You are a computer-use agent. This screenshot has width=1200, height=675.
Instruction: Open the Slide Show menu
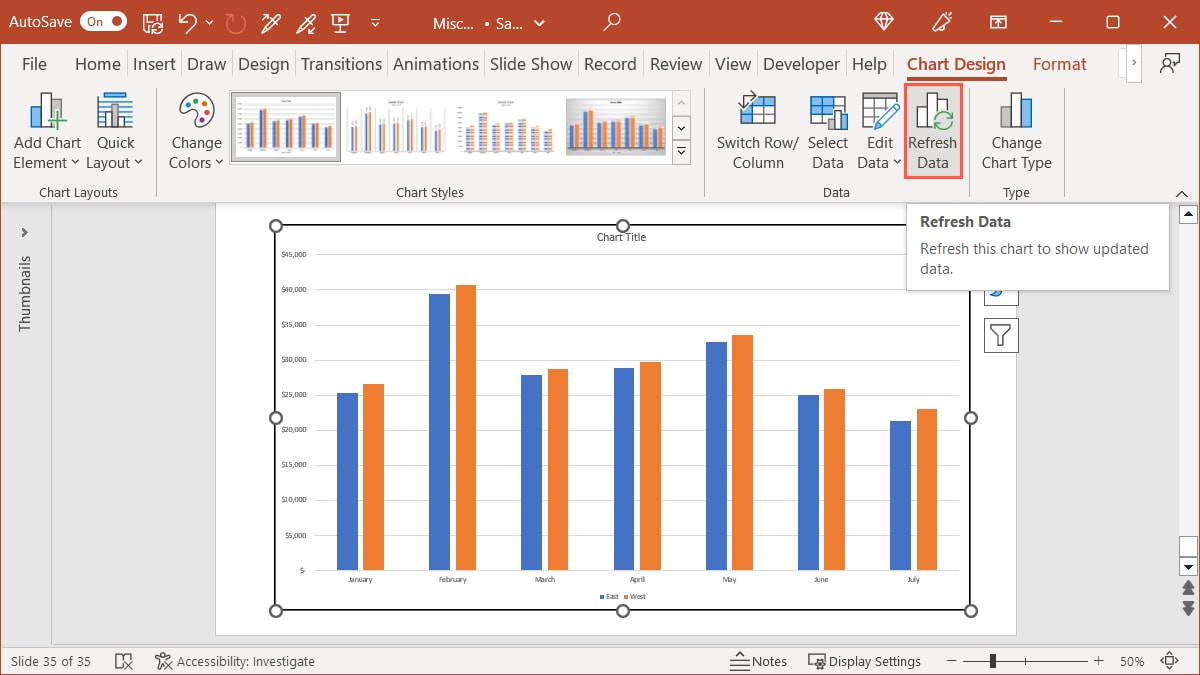coord(531,63)
